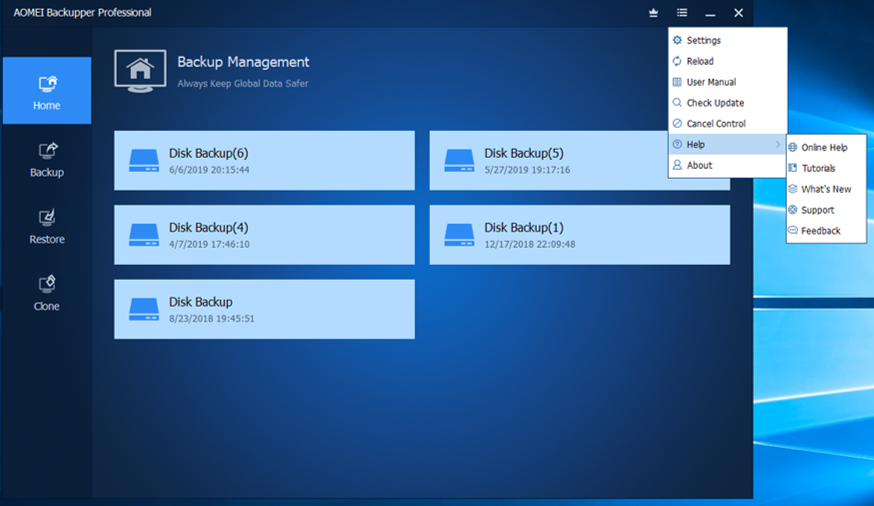Viewport: 874px width, 506px height.
Task: Click the disk icon of Disk Backup(6)
Action: [144, 160]
